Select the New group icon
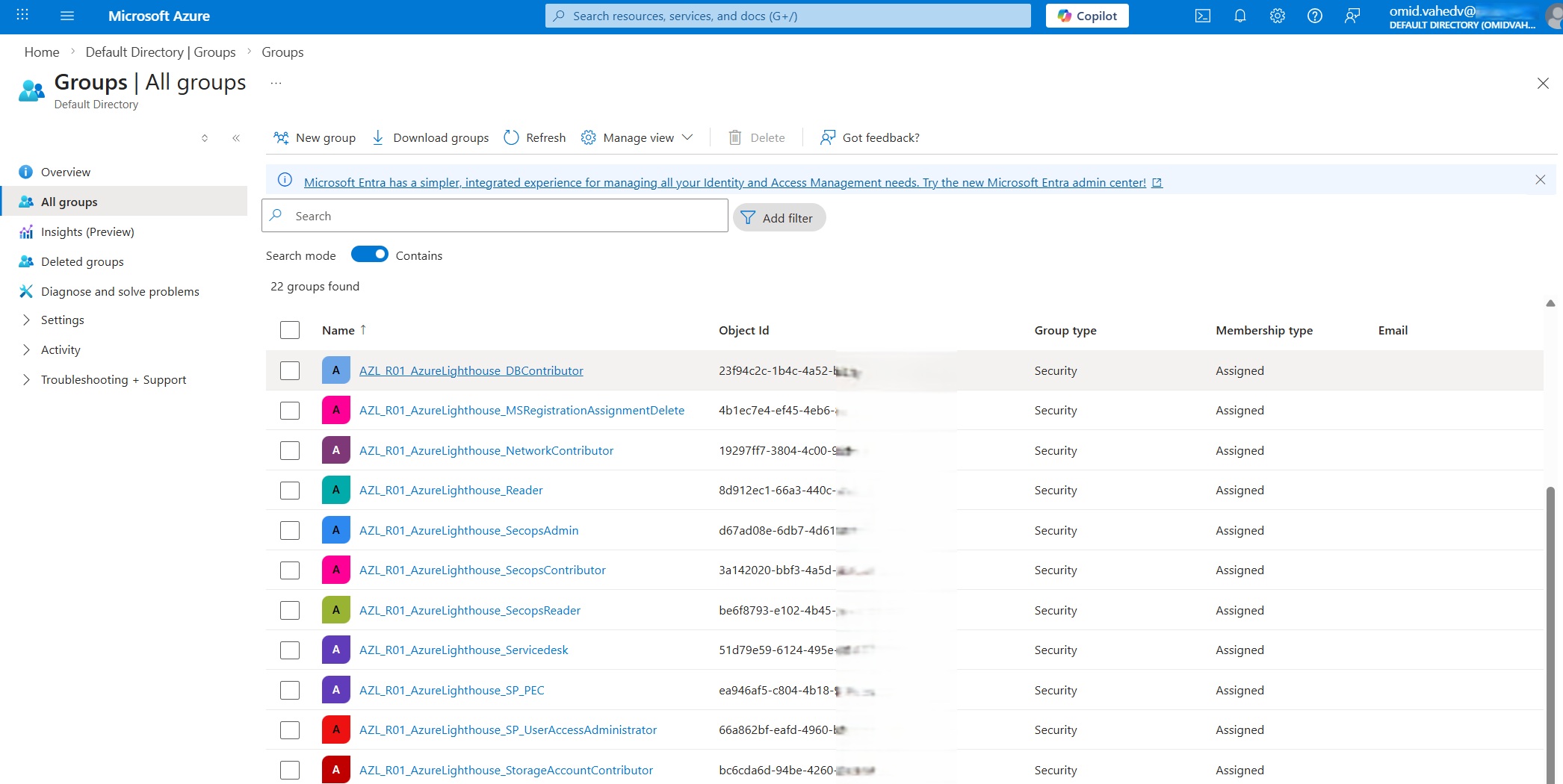The image size is (1563, 784). pos(280,137)
